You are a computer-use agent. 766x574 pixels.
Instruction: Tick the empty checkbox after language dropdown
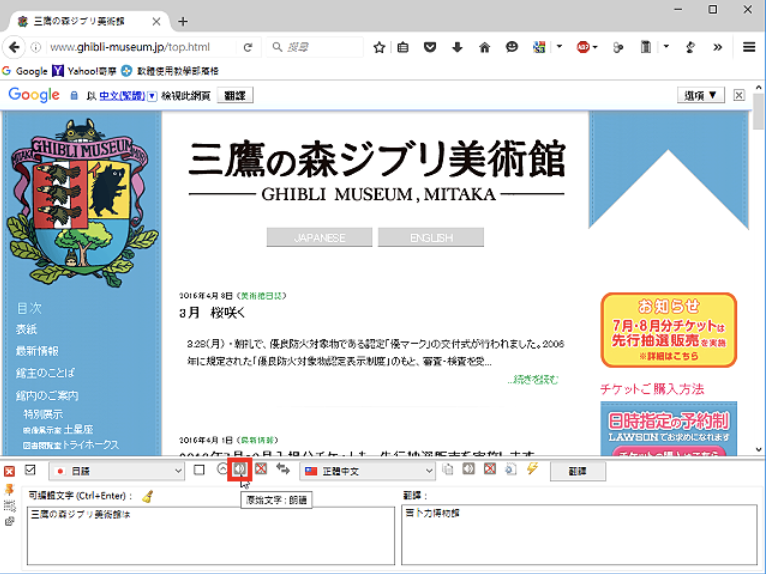[x=199, y=470]
